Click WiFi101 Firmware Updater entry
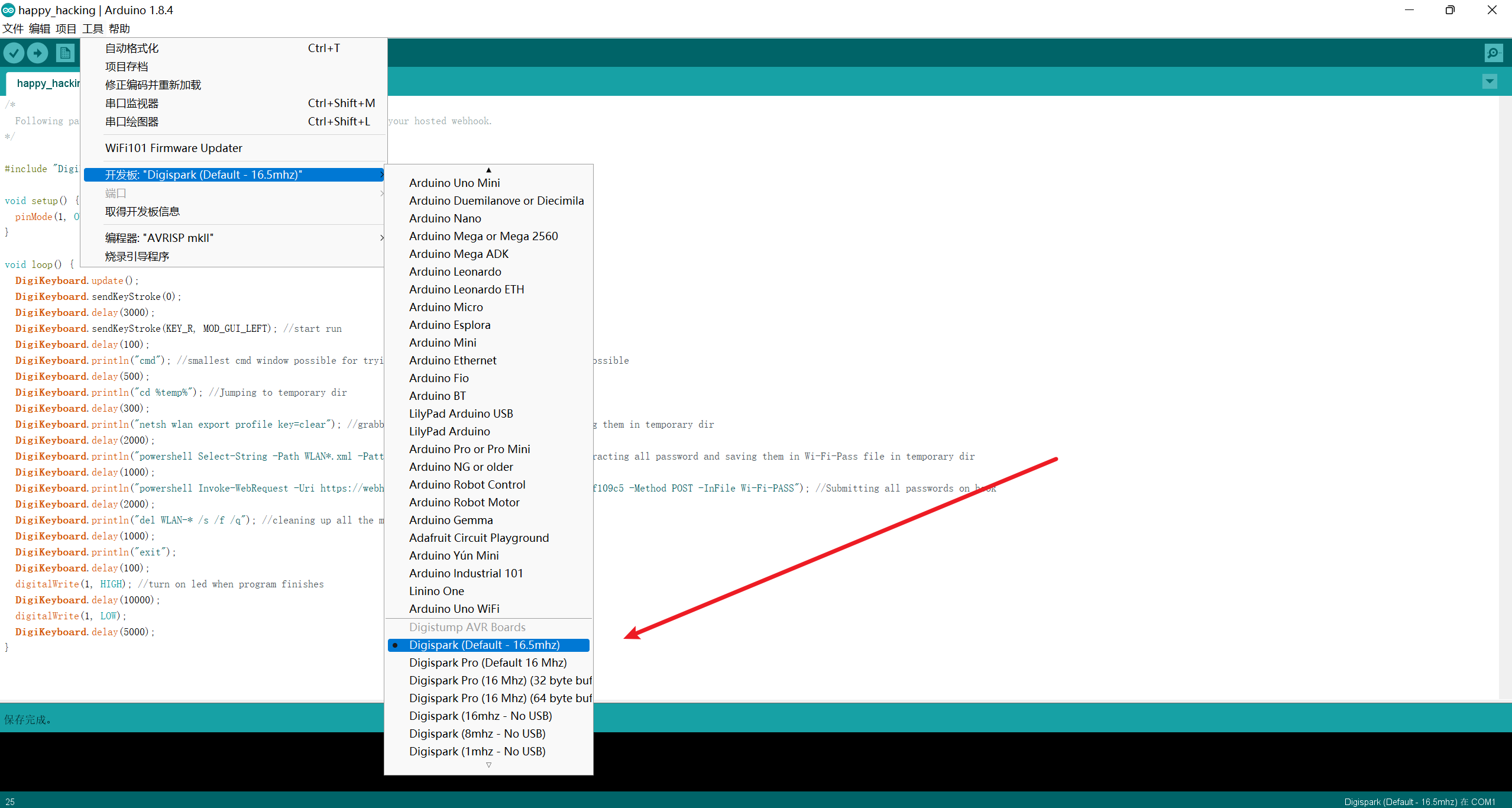The image size is (1512, 808). pos(173,148)
